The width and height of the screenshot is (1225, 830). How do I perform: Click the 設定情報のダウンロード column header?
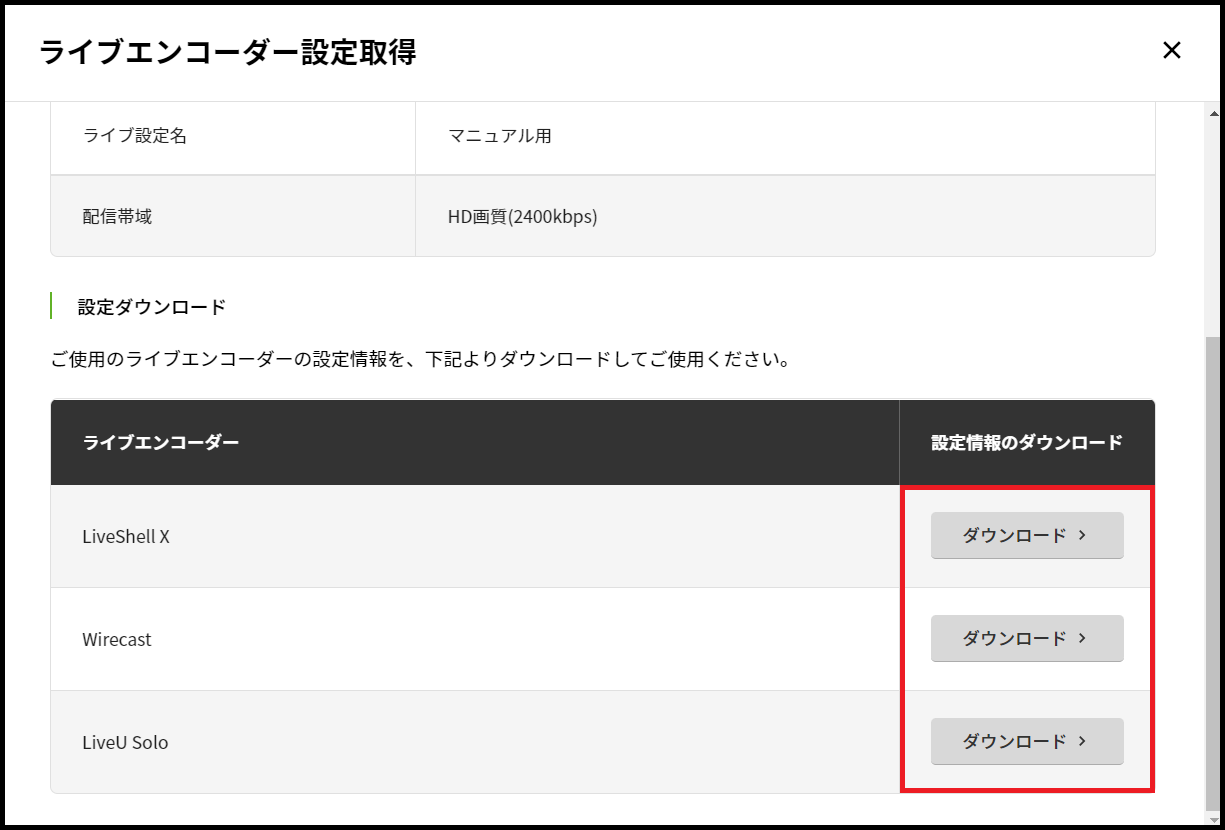tap(1027, 442)
